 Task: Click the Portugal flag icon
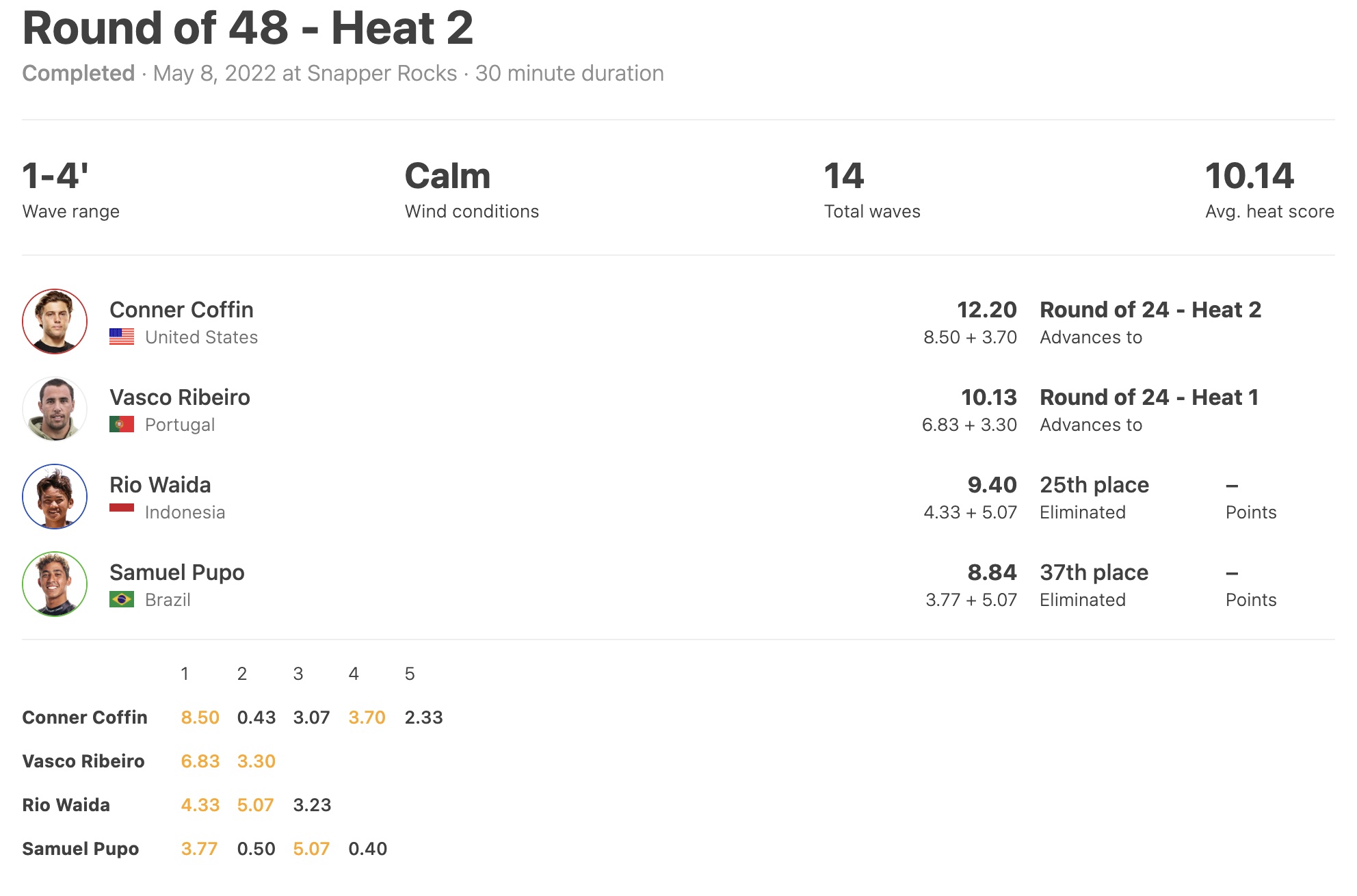tap(122, 425)
